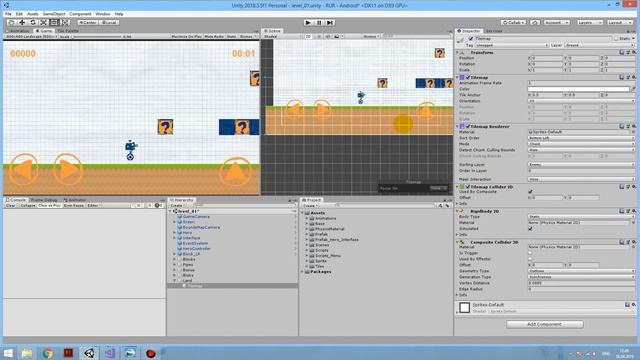This screenshot has width=640, height=360.
Task: Open the Orientation dropdown
Action: pyautogui.click(x=581, y=101)
